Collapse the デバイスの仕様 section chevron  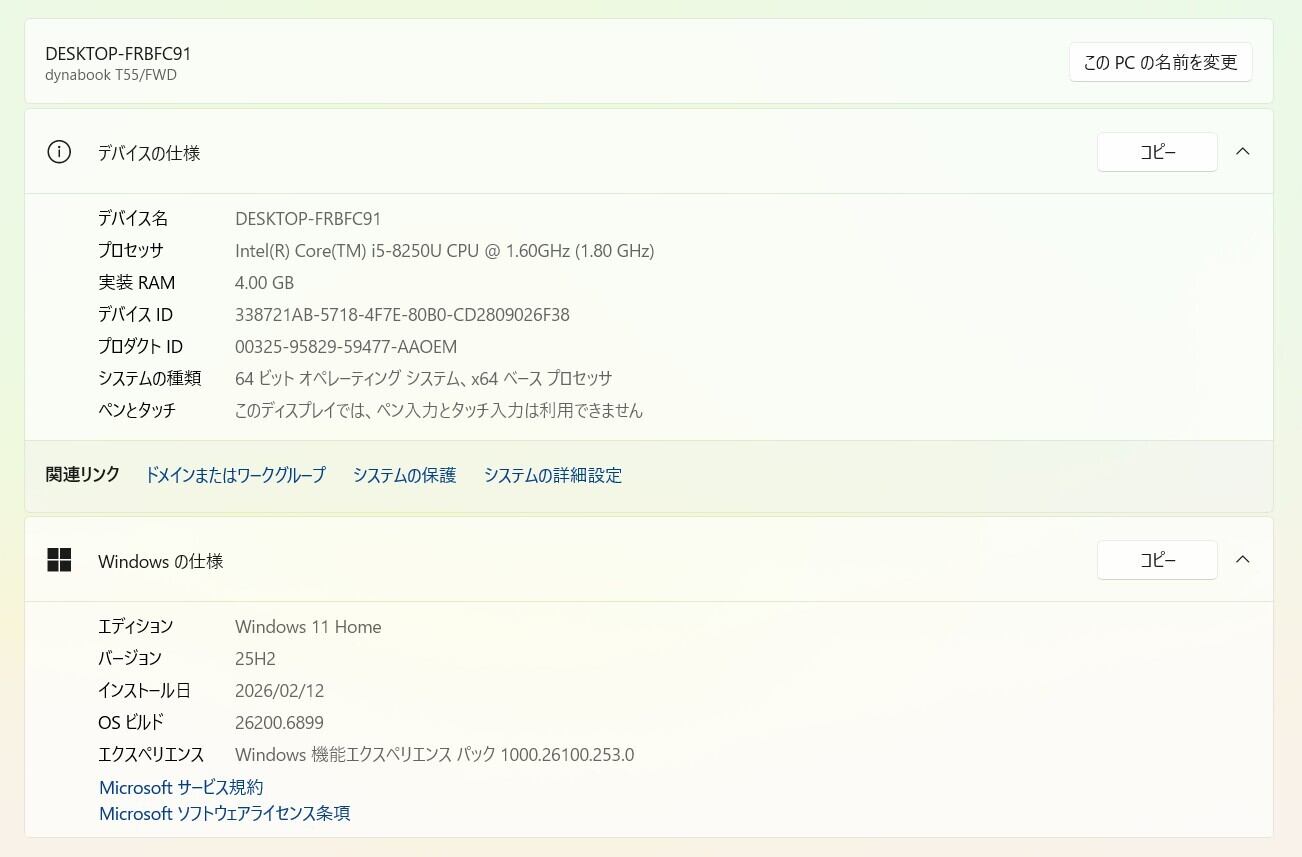click(x=1242, y=152)
